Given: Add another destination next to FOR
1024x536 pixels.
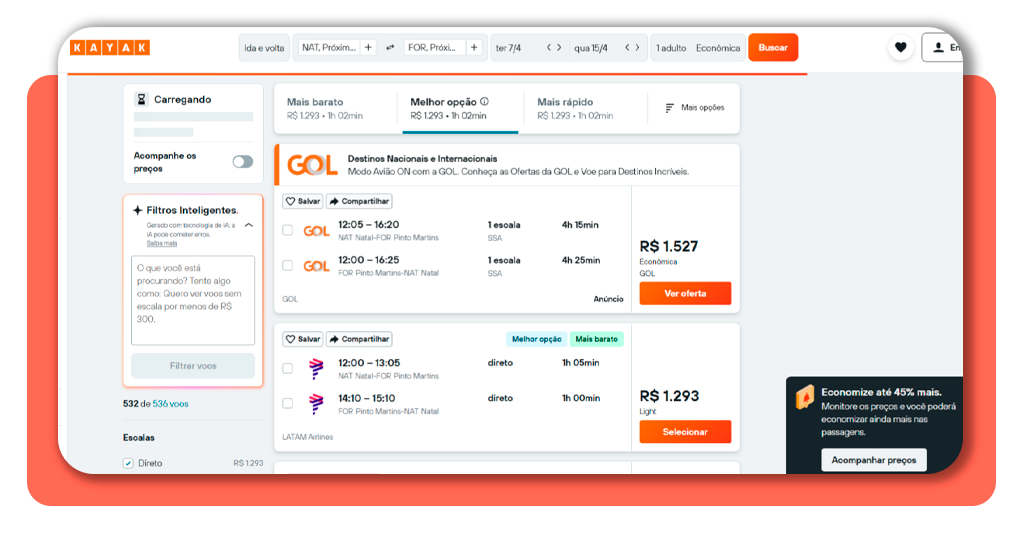Looking at the screenshot, I should coord(474,48).
